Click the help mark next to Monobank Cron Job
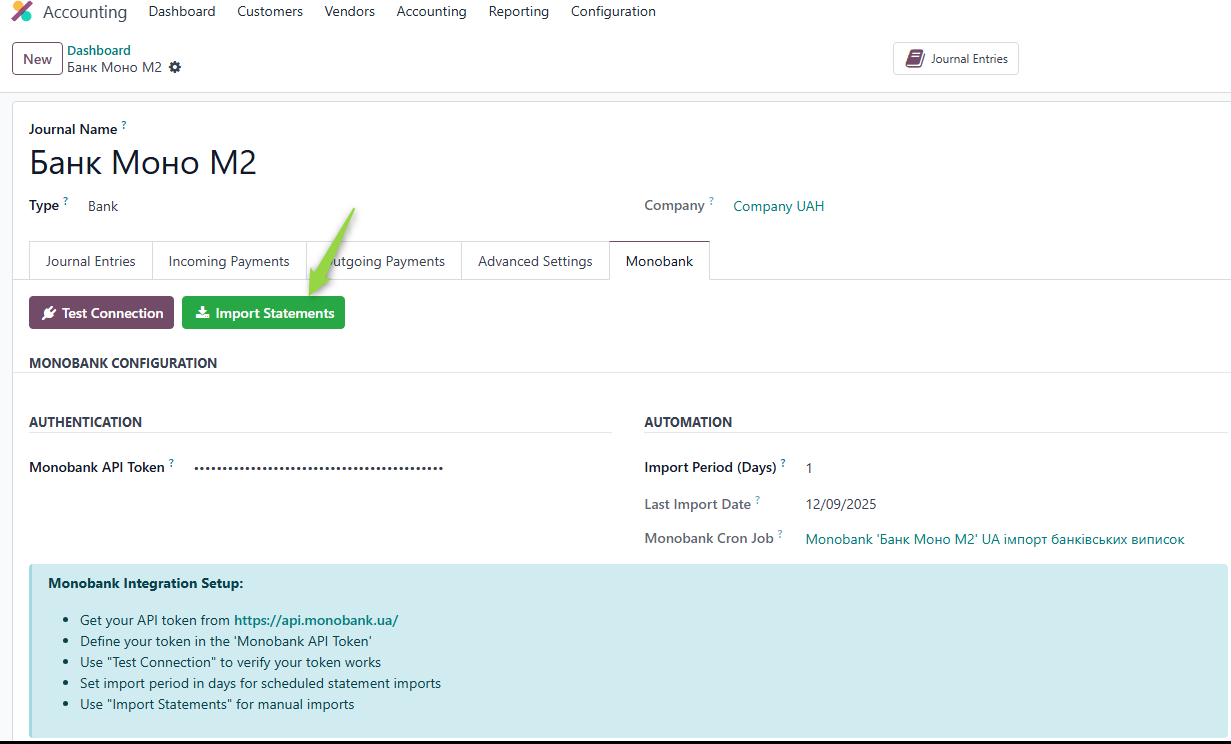Viewport: 1231px width, 744px height. [x=780, y=534]
